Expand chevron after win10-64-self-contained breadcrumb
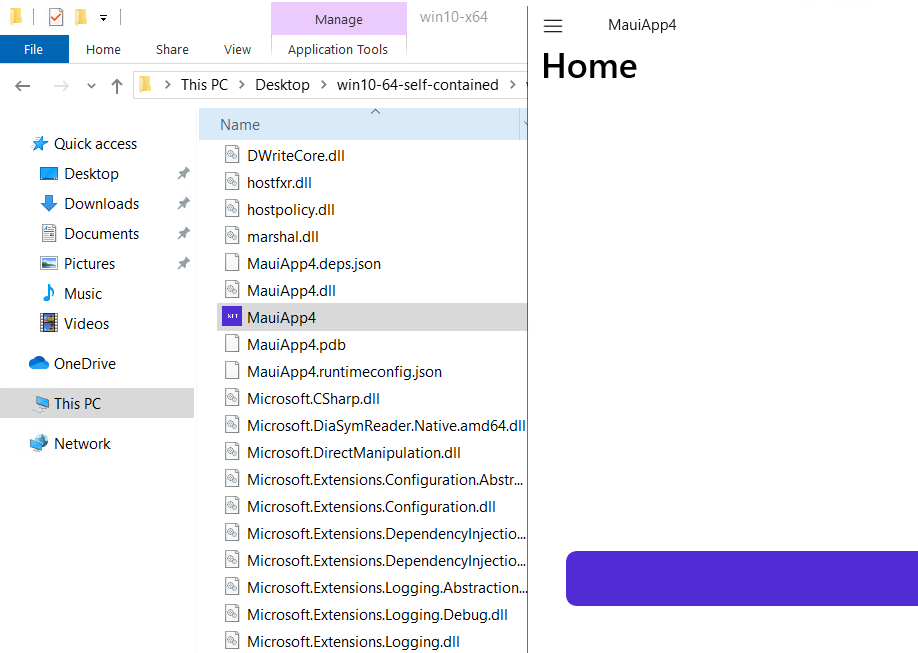918x653 pixels. (512, 85)
